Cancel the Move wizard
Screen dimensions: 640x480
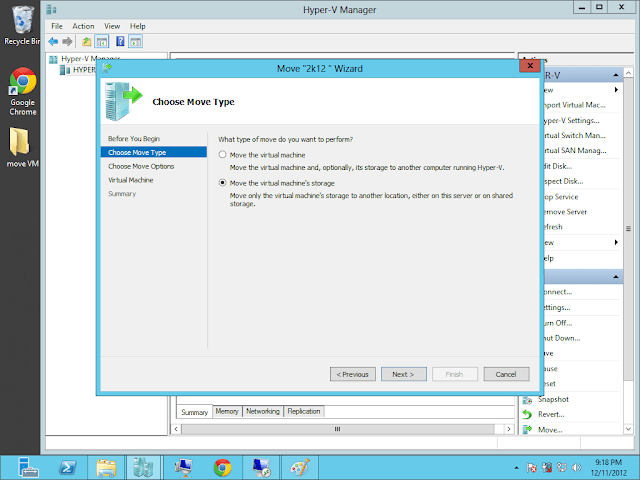tap(506, 374)
